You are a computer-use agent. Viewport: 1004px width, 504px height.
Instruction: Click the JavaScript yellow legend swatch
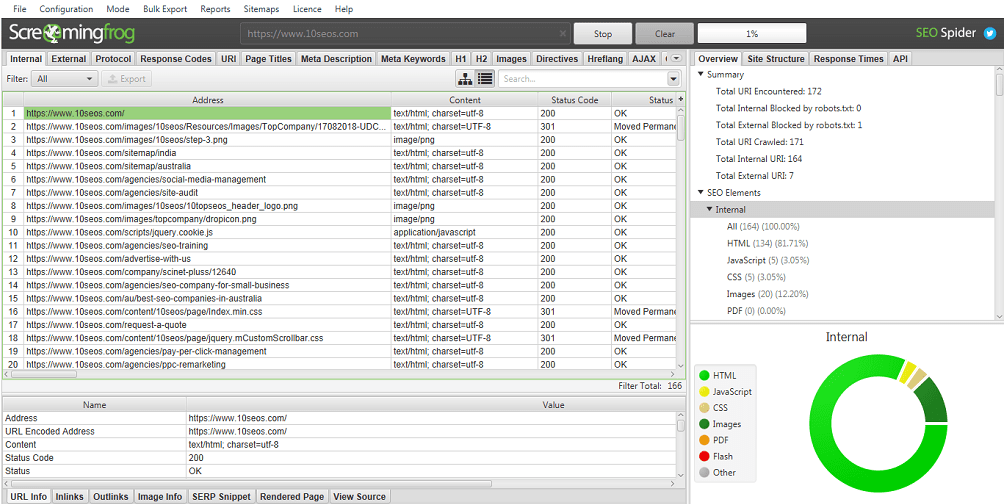click(x=704, y=391)
